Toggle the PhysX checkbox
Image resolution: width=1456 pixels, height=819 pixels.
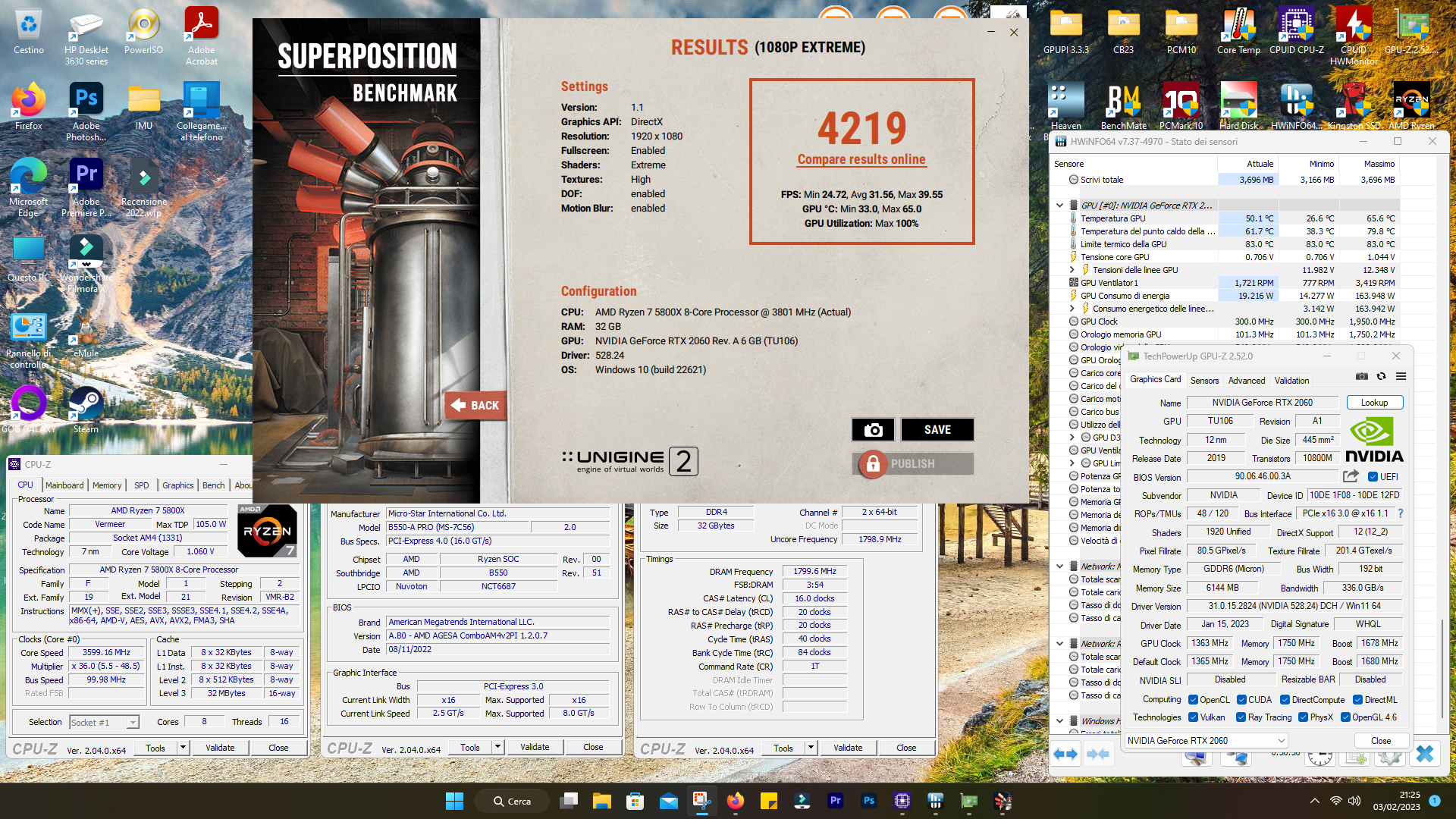(1303, 717)
